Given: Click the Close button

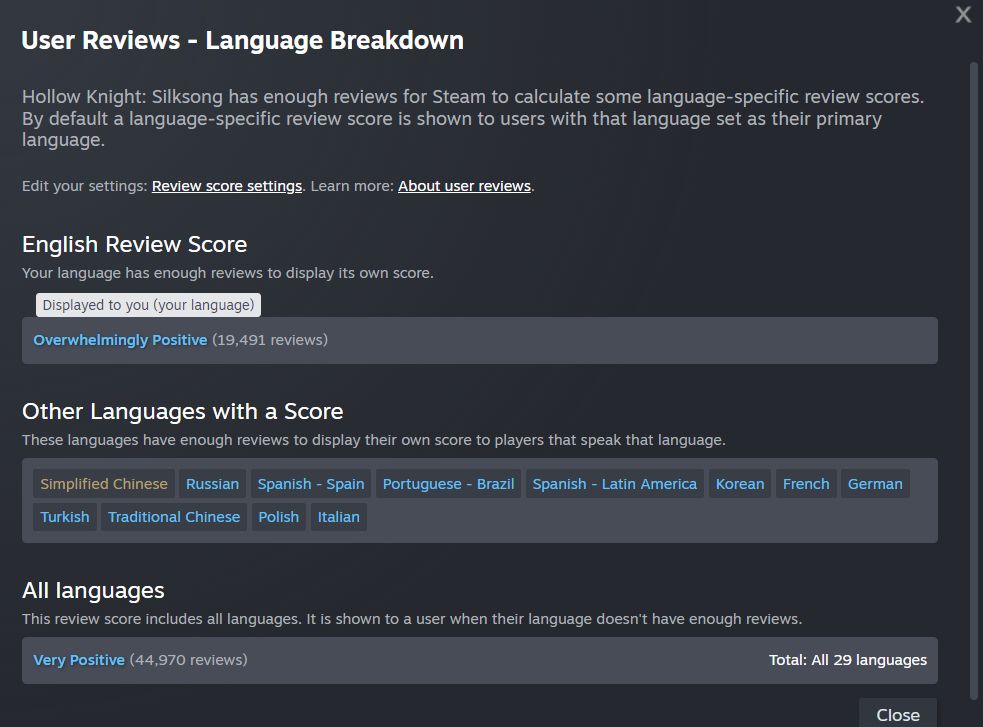Looking at the screenshot, I should (x=898, y=714).
